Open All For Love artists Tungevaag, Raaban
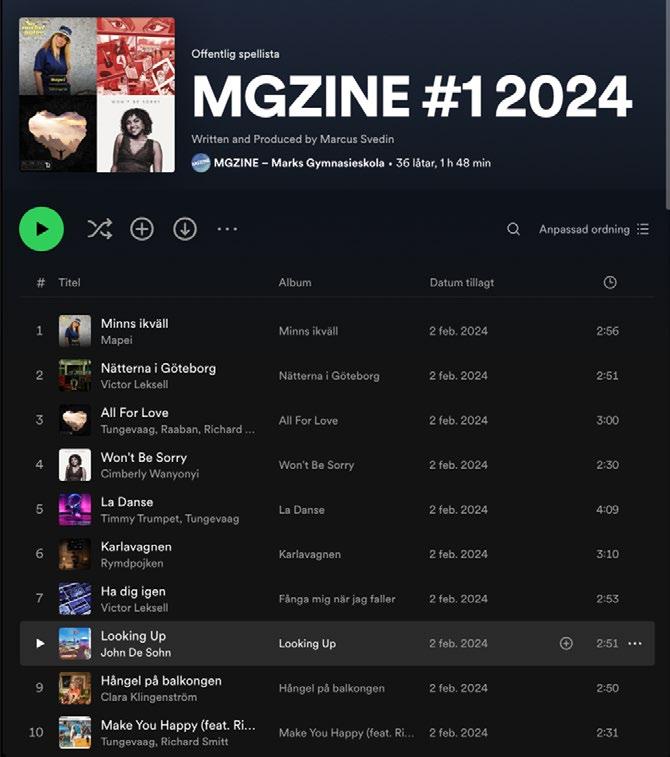Image resolution: width=670 pixels, height=757 pixels. click(178, 429)
